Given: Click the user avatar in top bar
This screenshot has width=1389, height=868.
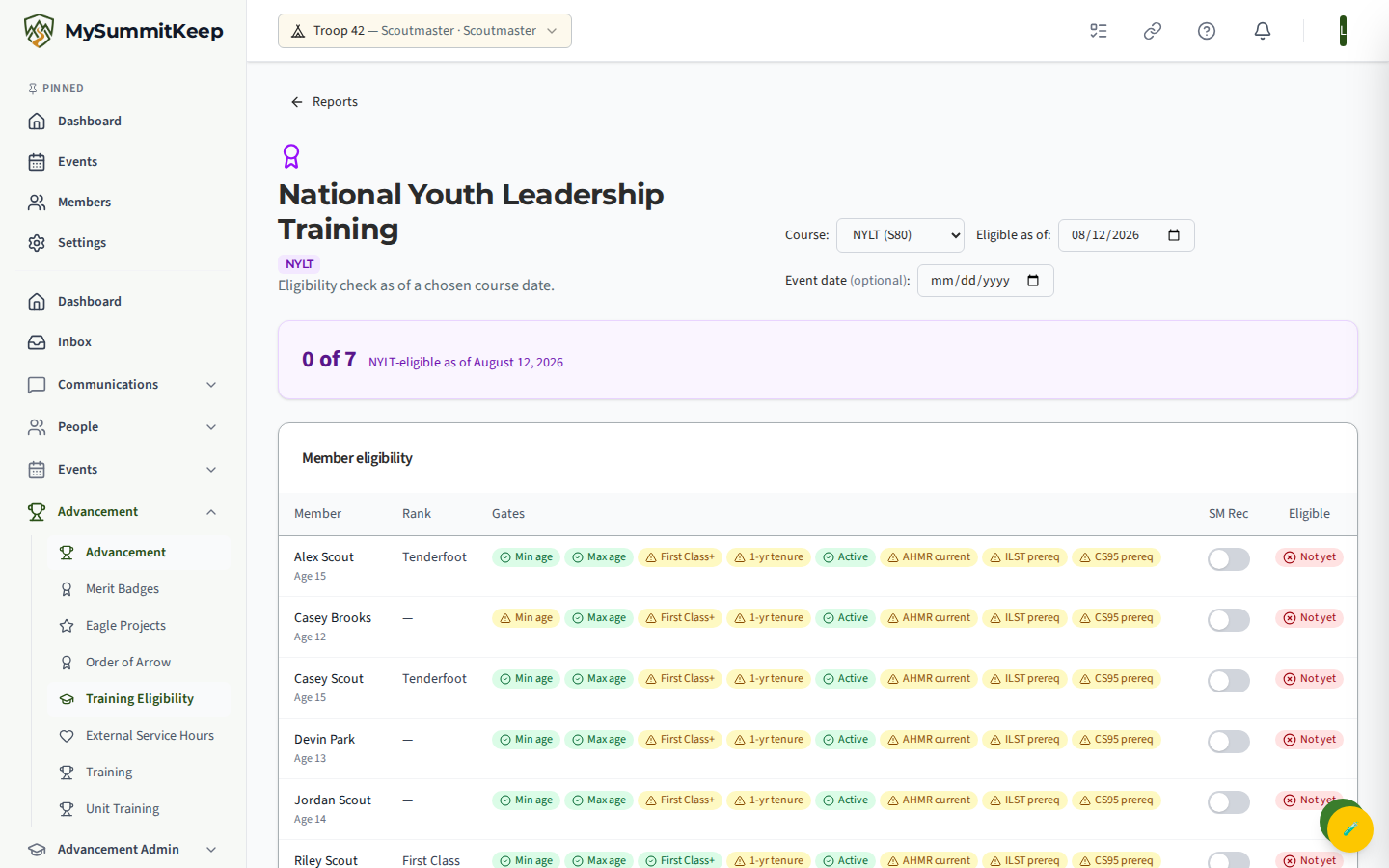Looking at the screenshot, I should coord(1343,31).
